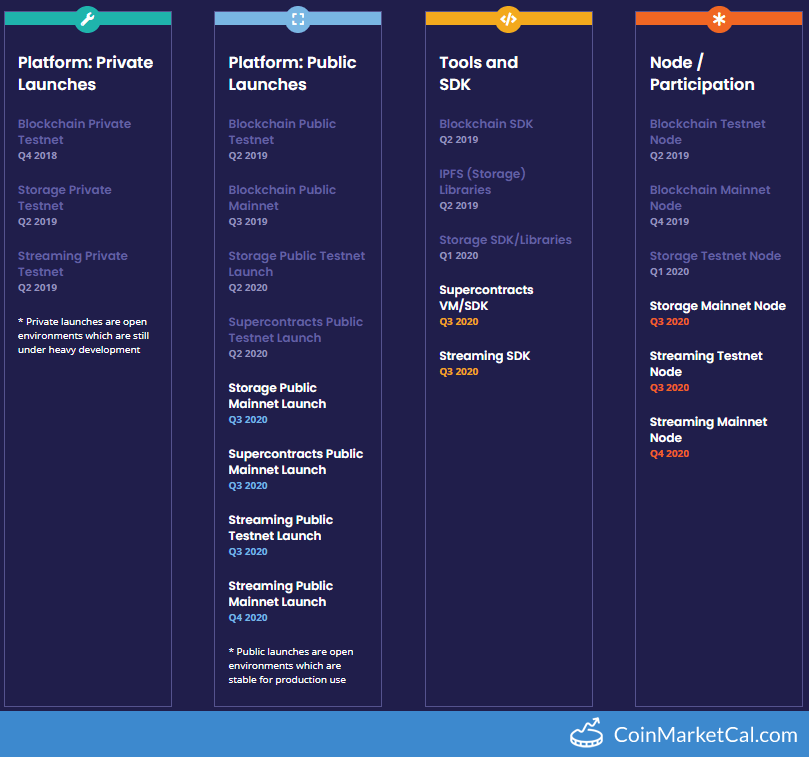Click the Tools and SDK heading

click(479, 73)
